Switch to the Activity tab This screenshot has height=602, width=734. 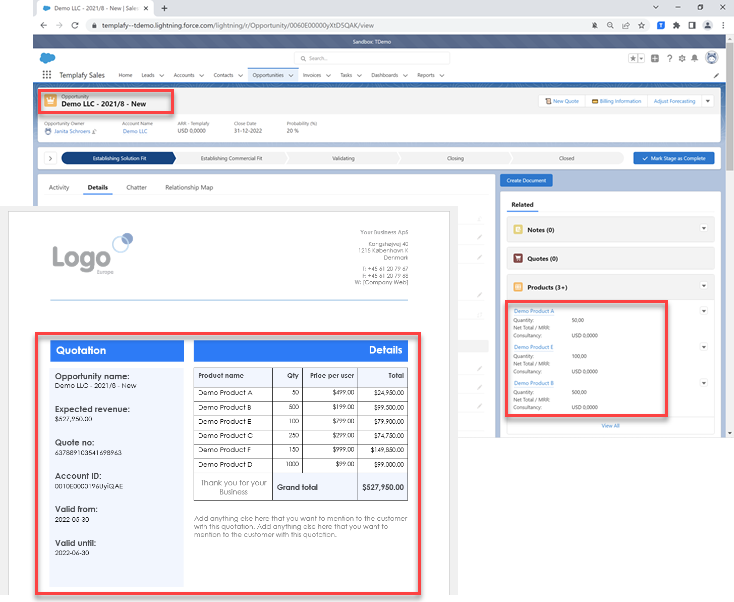(x=59, y=187)
